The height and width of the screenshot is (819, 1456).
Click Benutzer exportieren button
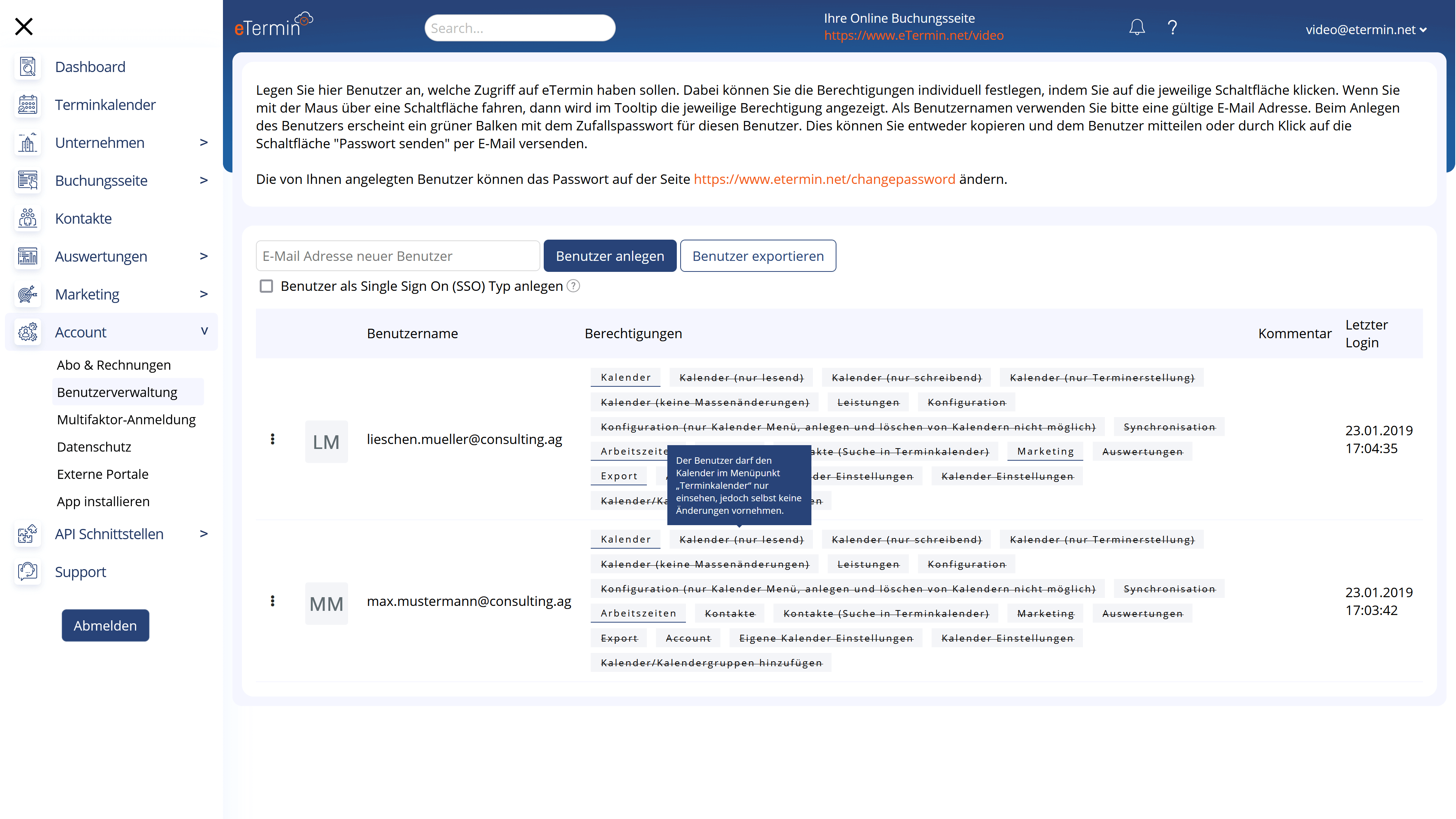tap(758, 256)
